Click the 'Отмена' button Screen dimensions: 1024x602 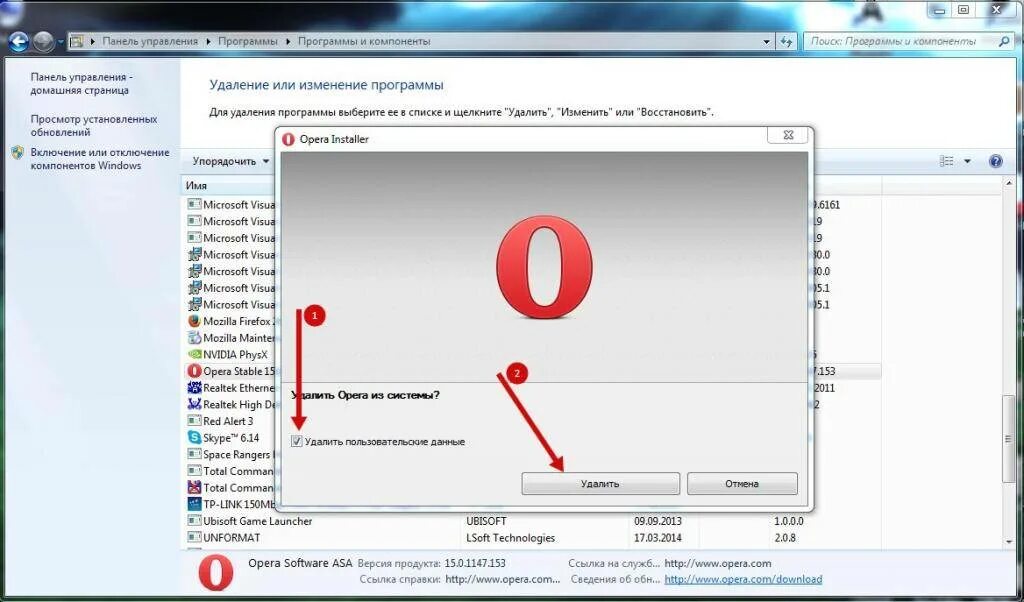coord(742,484)
